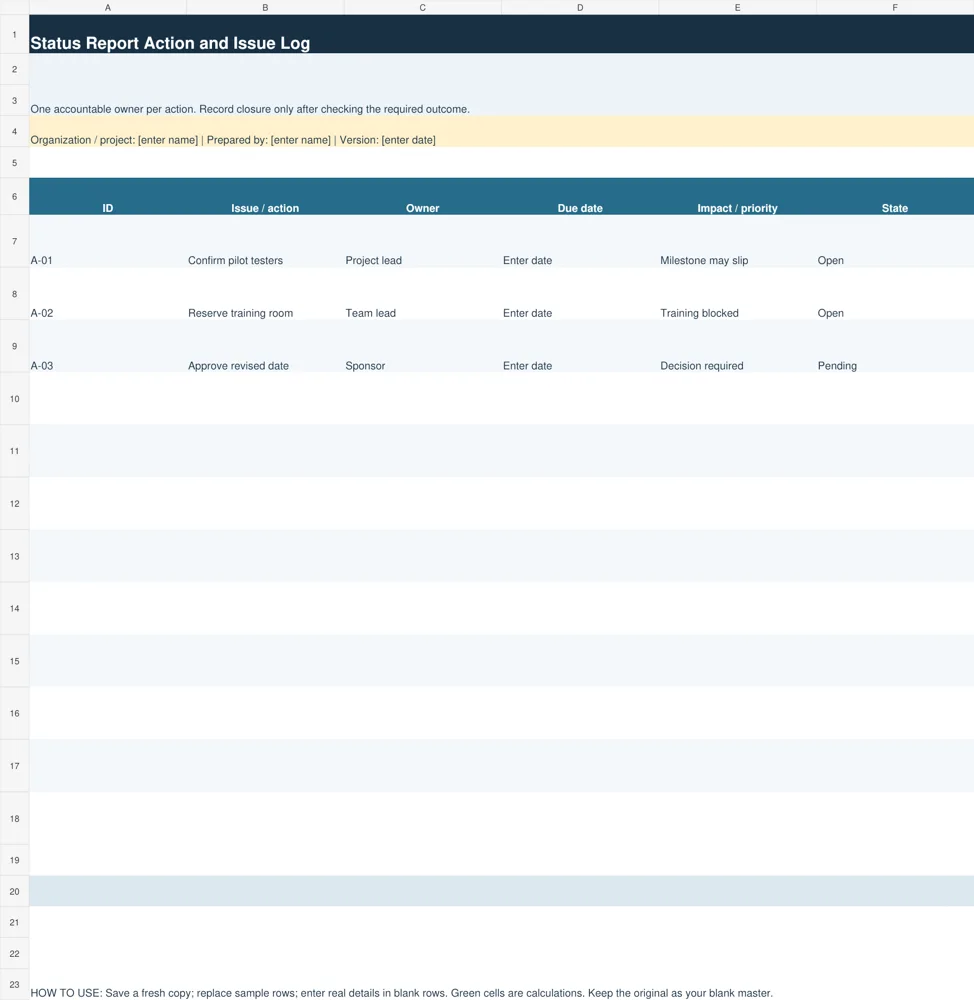Select row 14 via its row number
This screenshot has height=1000, width=974.
click(14, 608)
